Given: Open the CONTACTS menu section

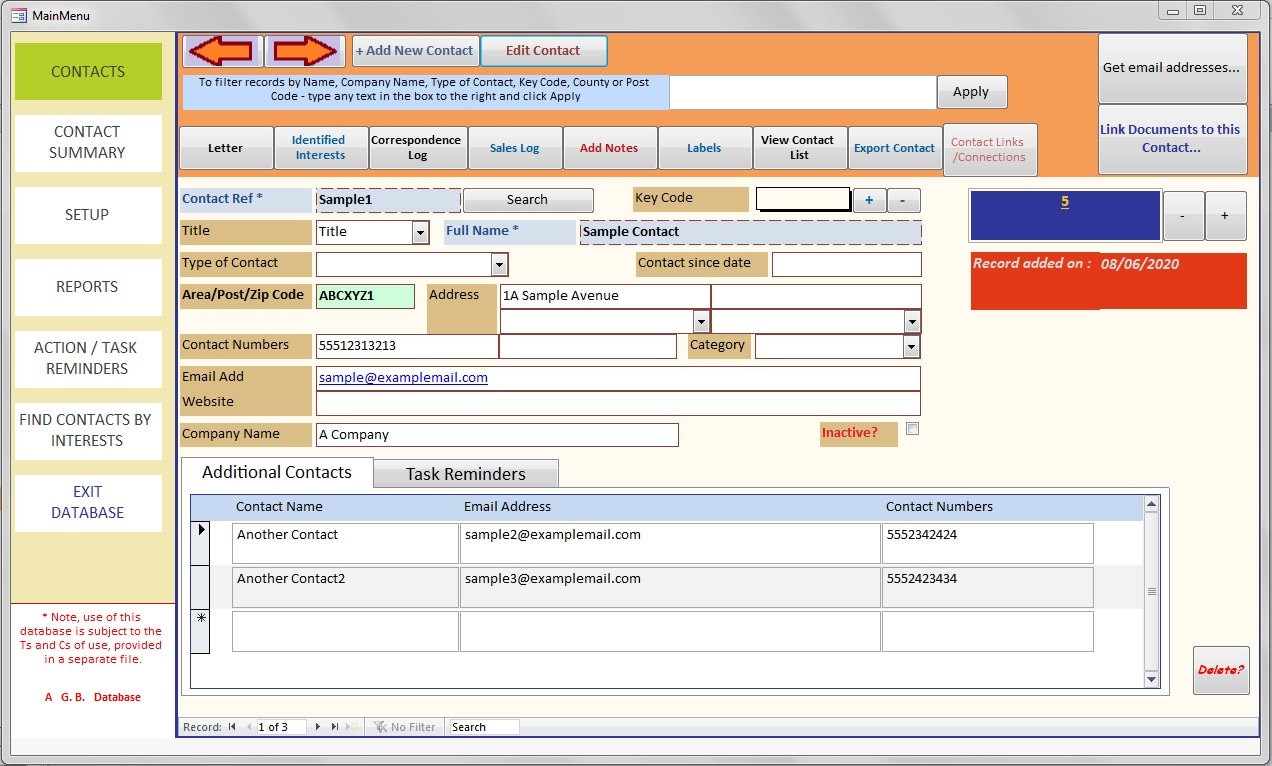Looking at the screenshot, I should [x=88, y=71].
